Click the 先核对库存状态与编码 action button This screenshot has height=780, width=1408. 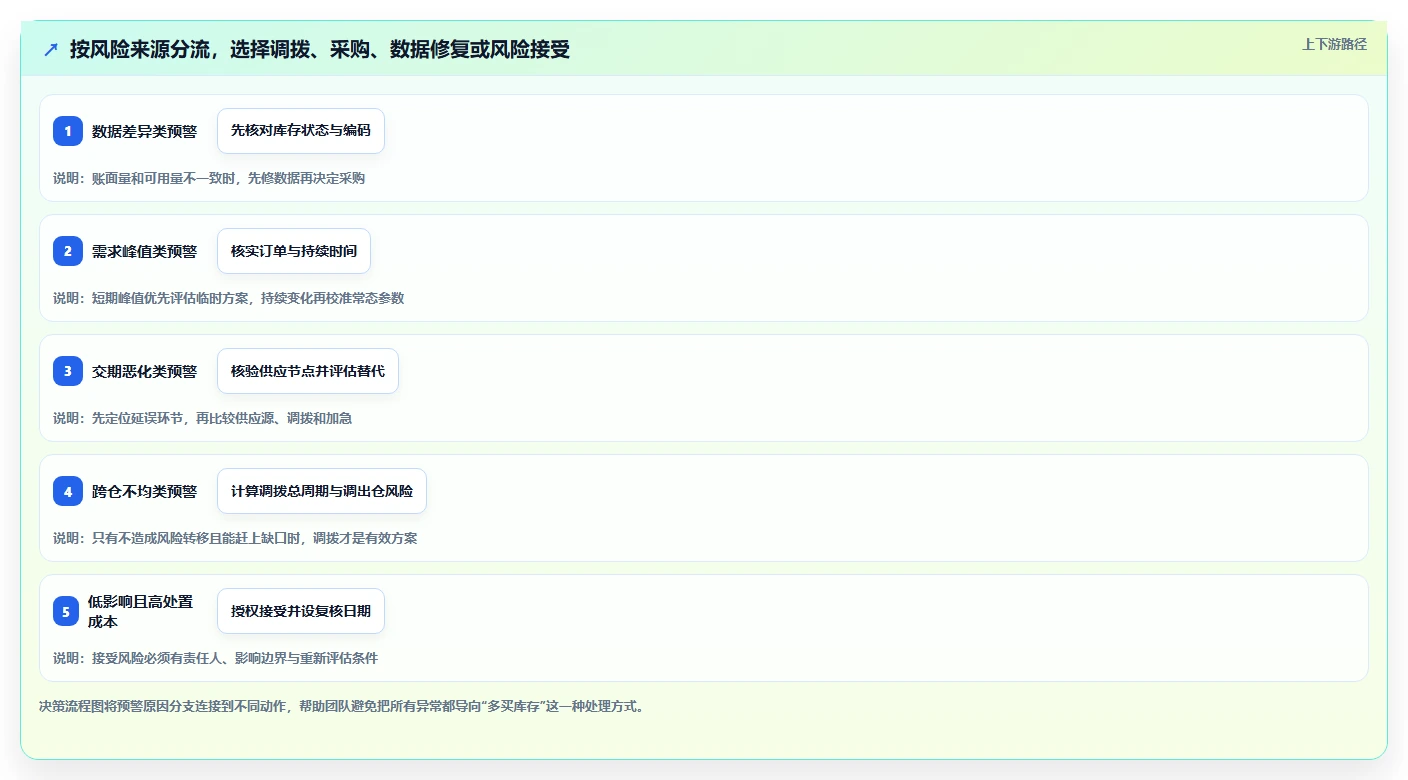[301, 131]
